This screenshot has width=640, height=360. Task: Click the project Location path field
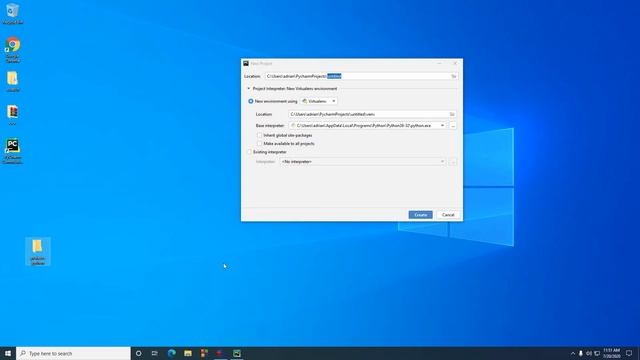coord(358,76)
